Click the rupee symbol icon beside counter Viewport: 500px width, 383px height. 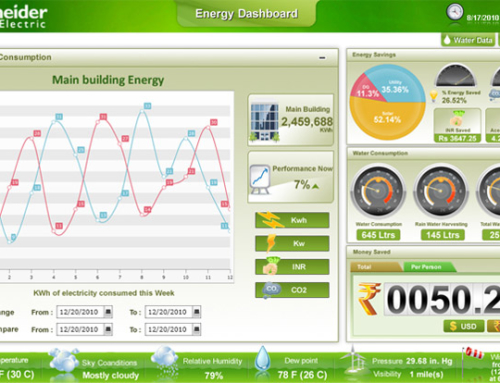(x=369, y=299)
